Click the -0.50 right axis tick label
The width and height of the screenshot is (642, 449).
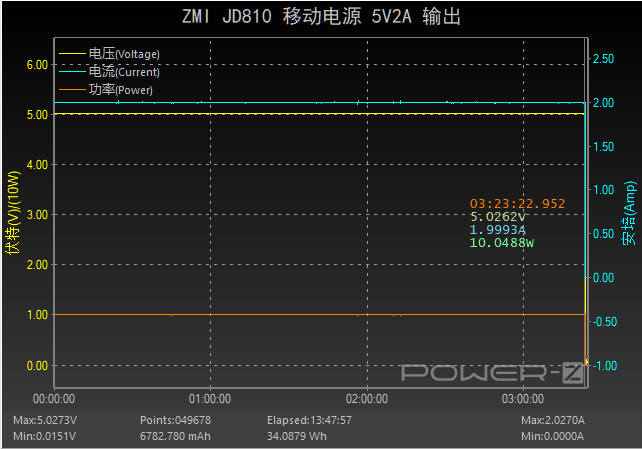tap(605, 322)
